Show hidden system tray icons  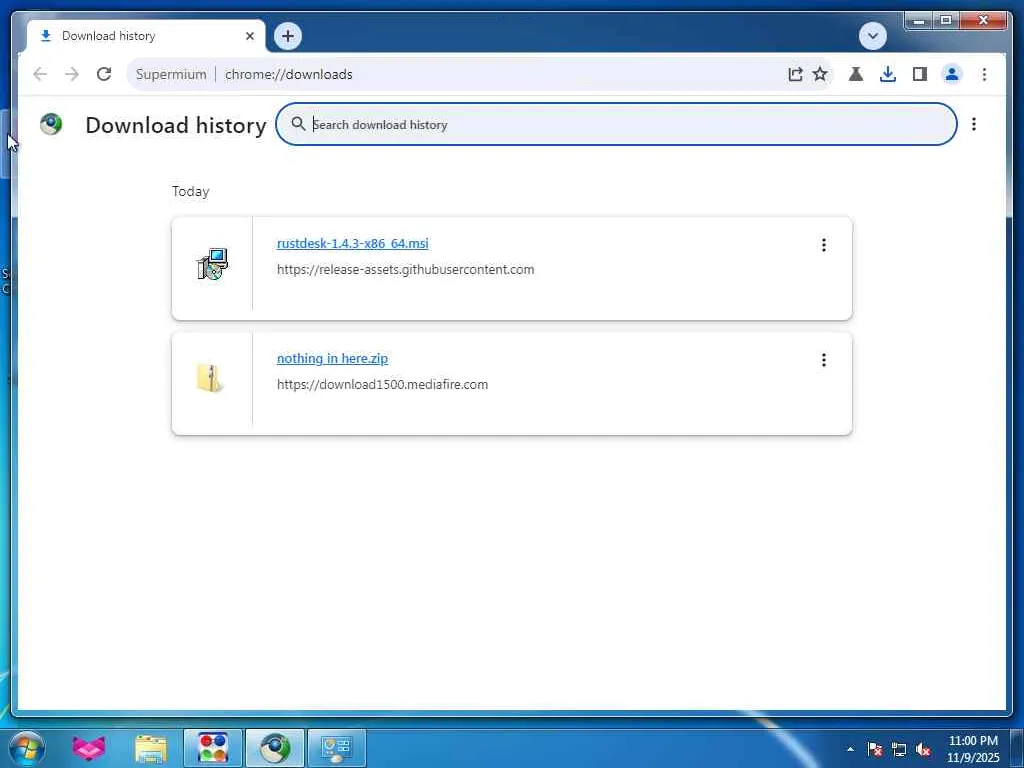point(850,749)
